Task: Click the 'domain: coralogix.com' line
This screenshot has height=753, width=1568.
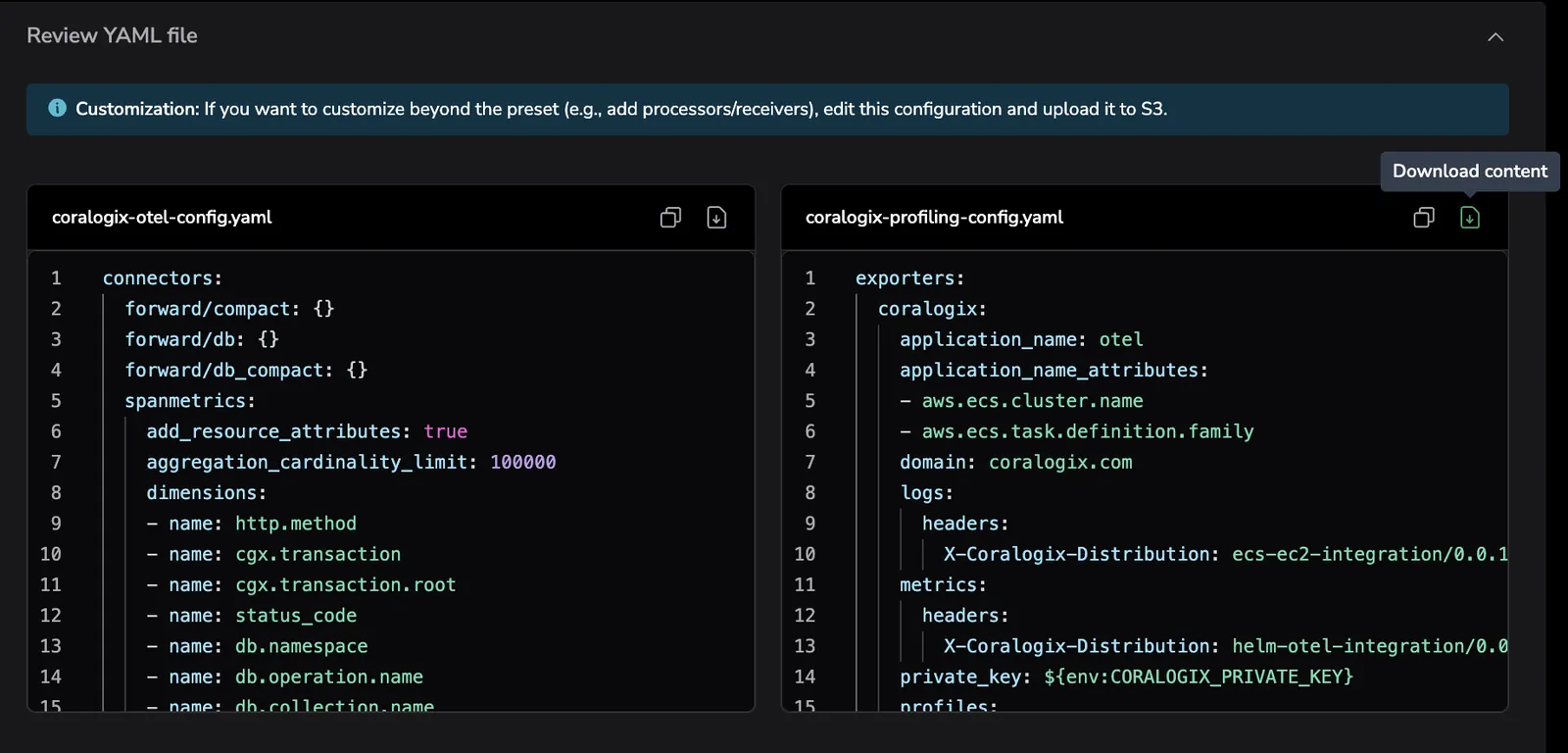Action: coord(1016,462)
